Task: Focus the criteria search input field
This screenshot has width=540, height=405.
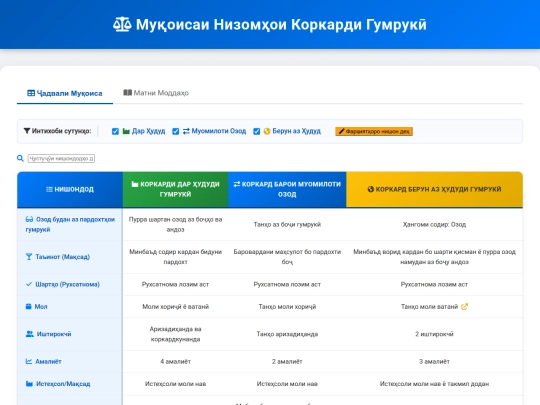Action: click(x=61, y=158)
